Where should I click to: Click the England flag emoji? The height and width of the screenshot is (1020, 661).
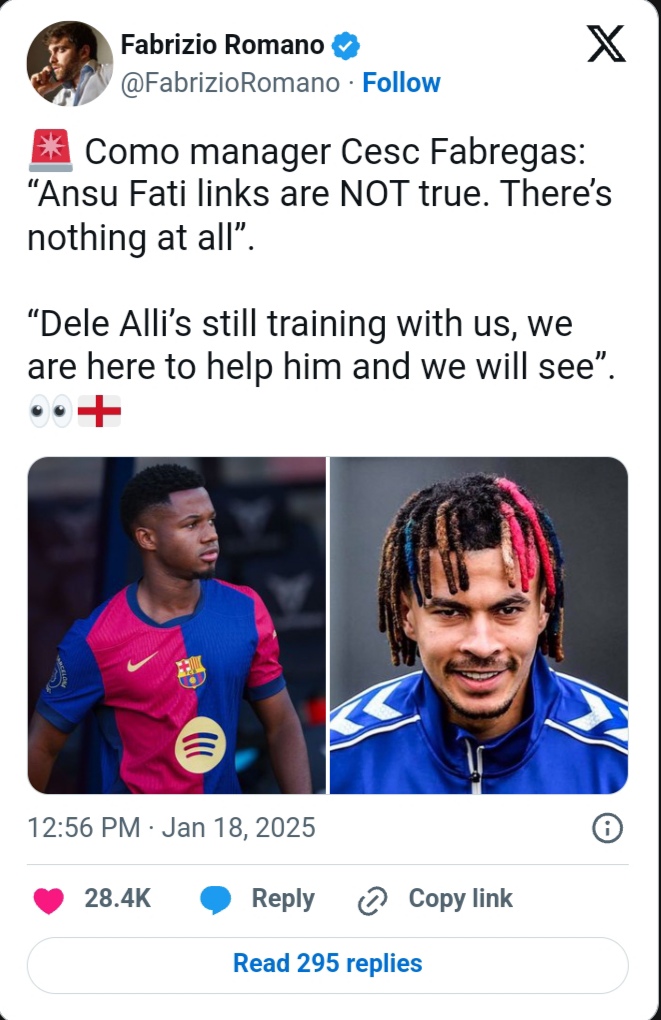click(x=100, y=411)
